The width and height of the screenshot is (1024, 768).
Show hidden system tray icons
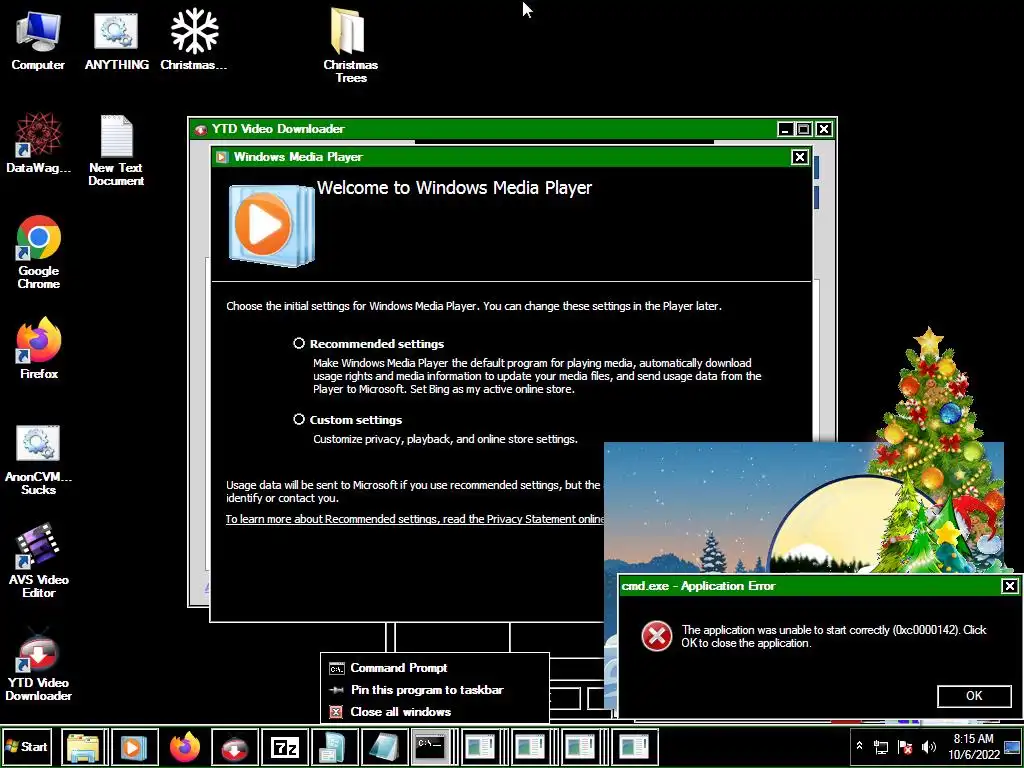(x=859, y=746)
